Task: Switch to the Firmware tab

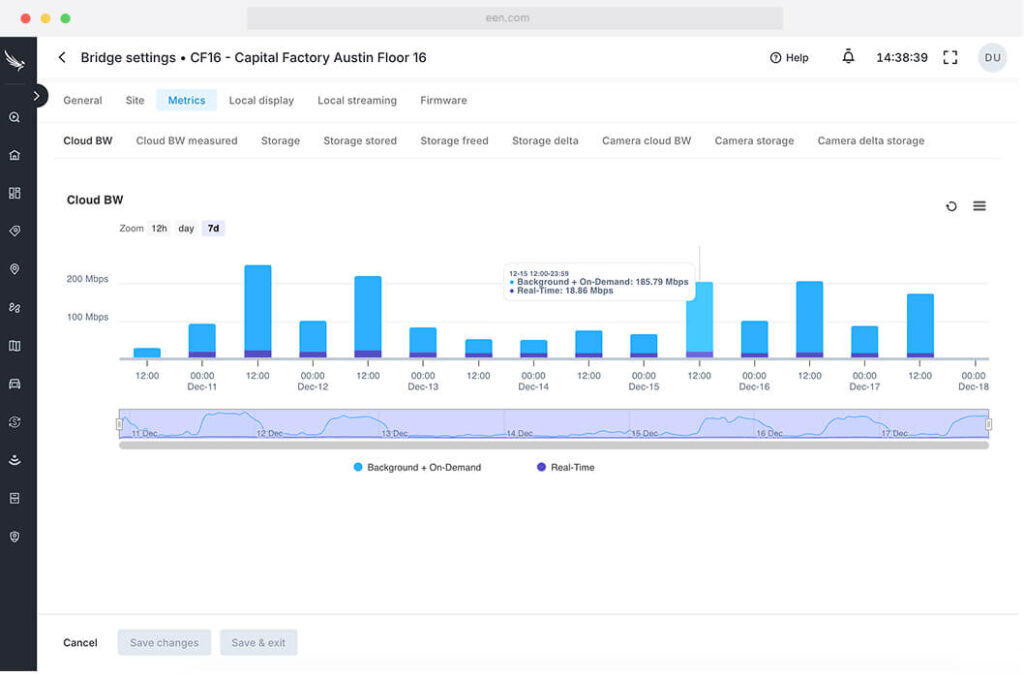Action: tap(443, 100)
